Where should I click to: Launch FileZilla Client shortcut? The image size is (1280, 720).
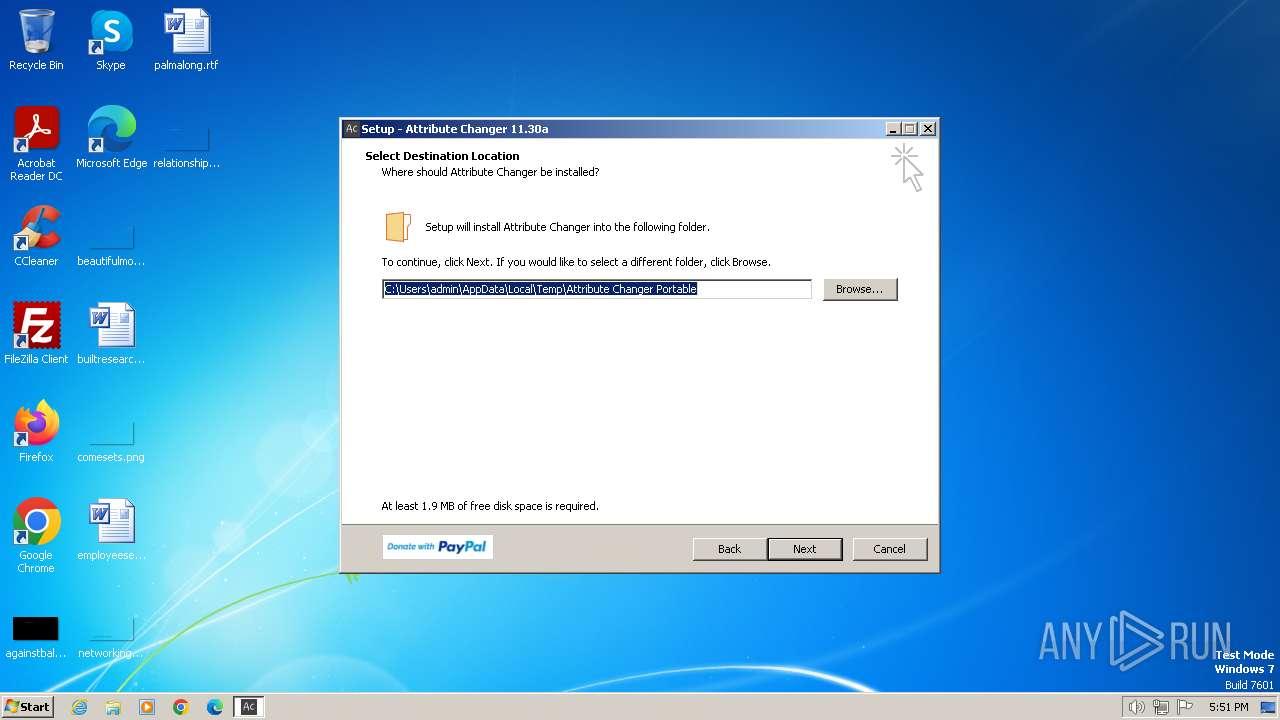point(36,334)
